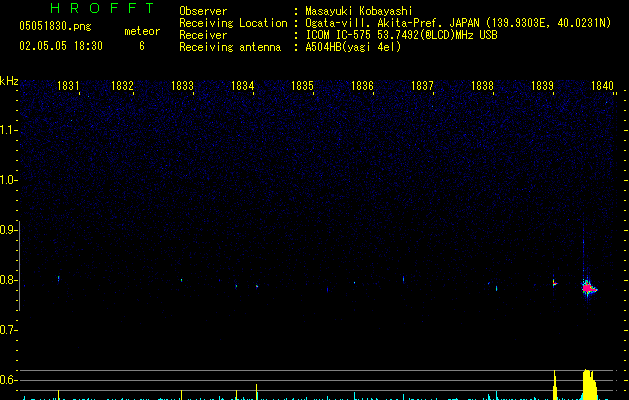The height and width of the screenshot is (400, 629).
Task: Click the 1839 time marker
Action: click(x=542, y=85)
